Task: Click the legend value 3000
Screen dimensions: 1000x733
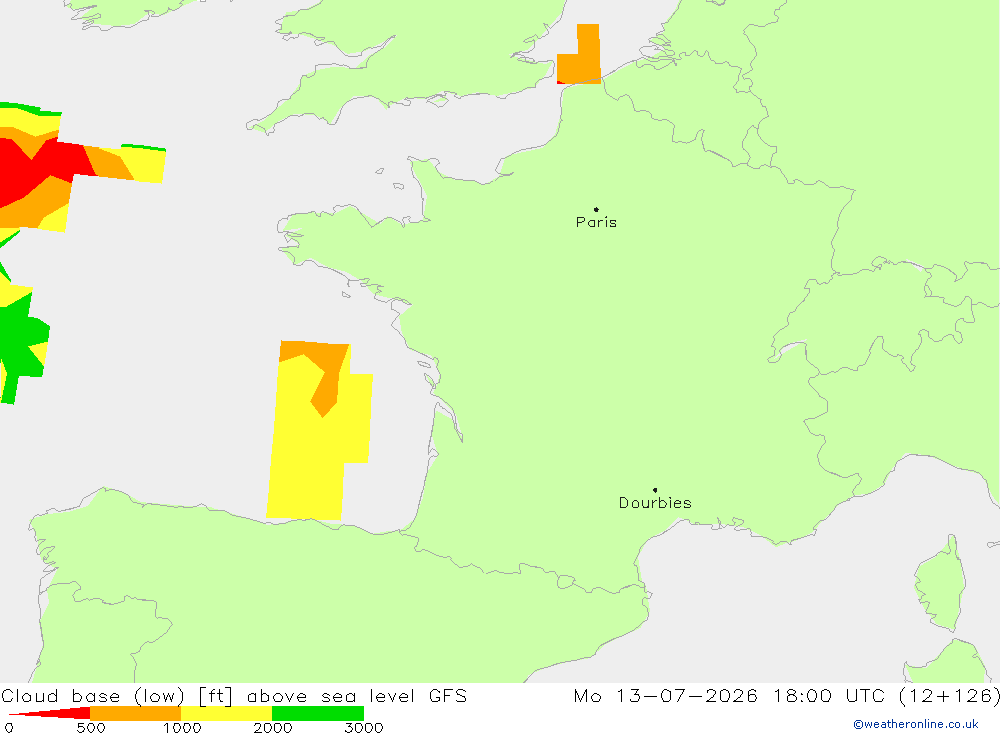Action: tap(364, 728)
